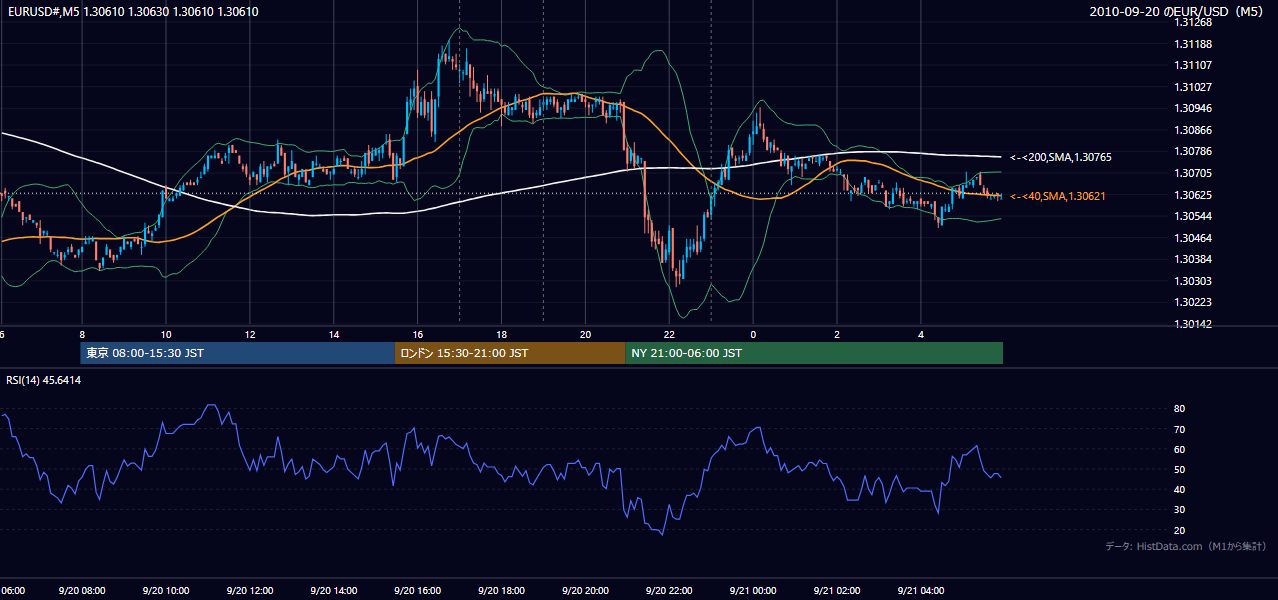Screen dimensions: 1278x600
Task: Click RSI scale value 70
Action: click(1180, 429)
